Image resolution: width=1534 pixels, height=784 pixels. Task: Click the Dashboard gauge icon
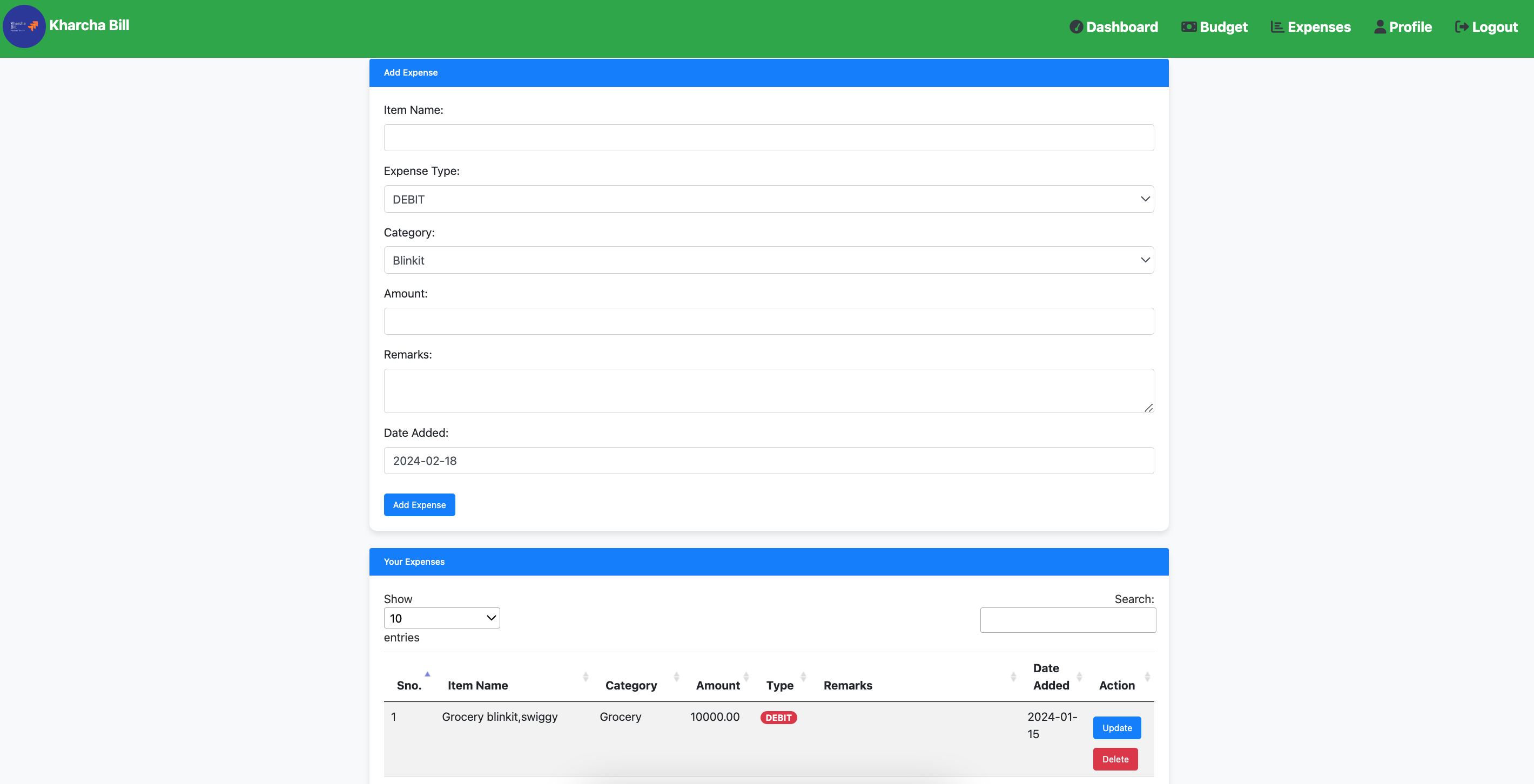click(x=1075, y=27)
